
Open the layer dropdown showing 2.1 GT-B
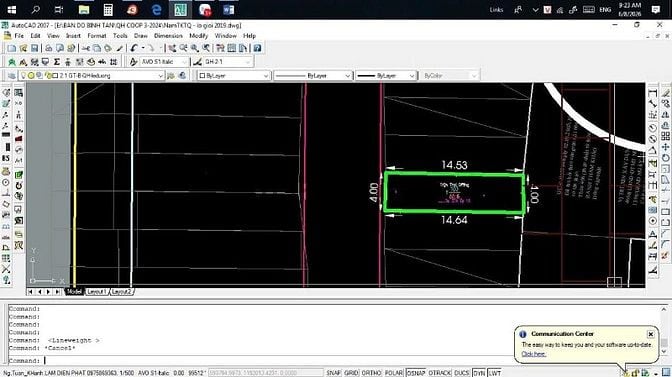[x=91, y=76]
